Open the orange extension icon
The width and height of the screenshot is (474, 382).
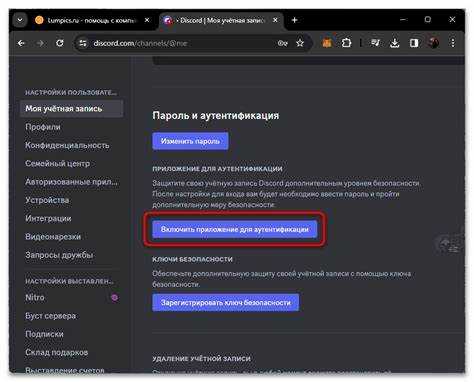327,43
